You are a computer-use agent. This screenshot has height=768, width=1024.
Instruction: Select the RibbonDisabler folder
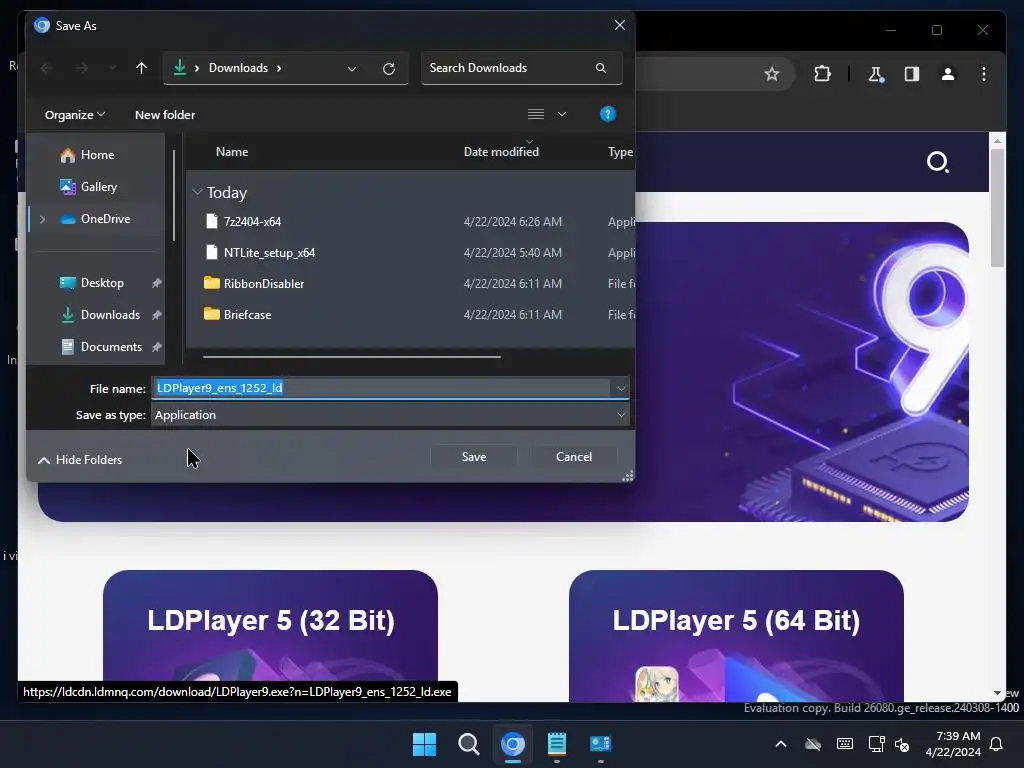click(263, 283)
